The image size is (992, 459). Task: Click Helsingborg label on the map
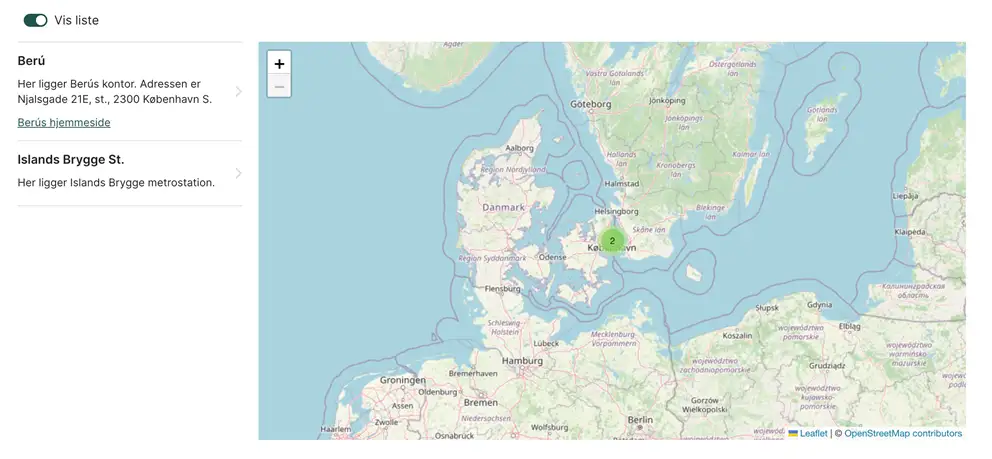616,212
